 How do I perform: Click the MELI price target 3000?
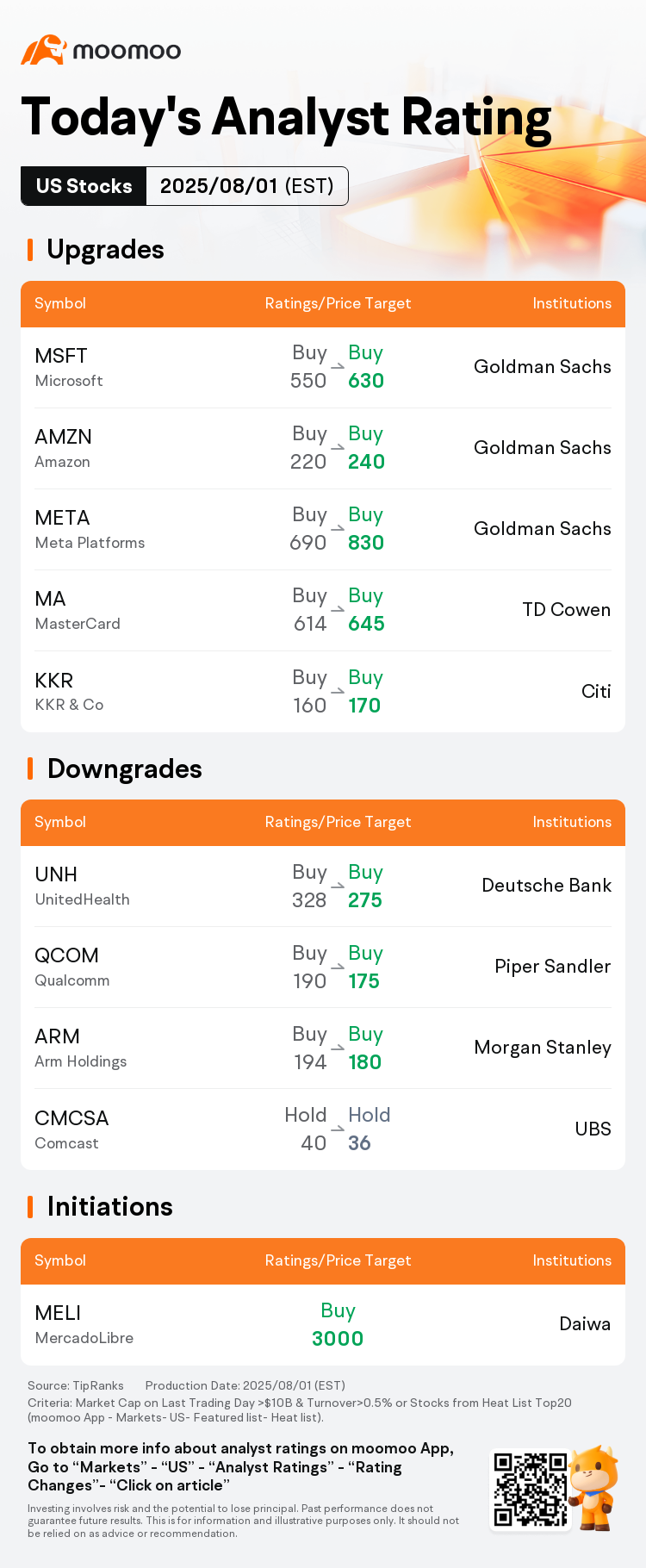point(338,1338)
